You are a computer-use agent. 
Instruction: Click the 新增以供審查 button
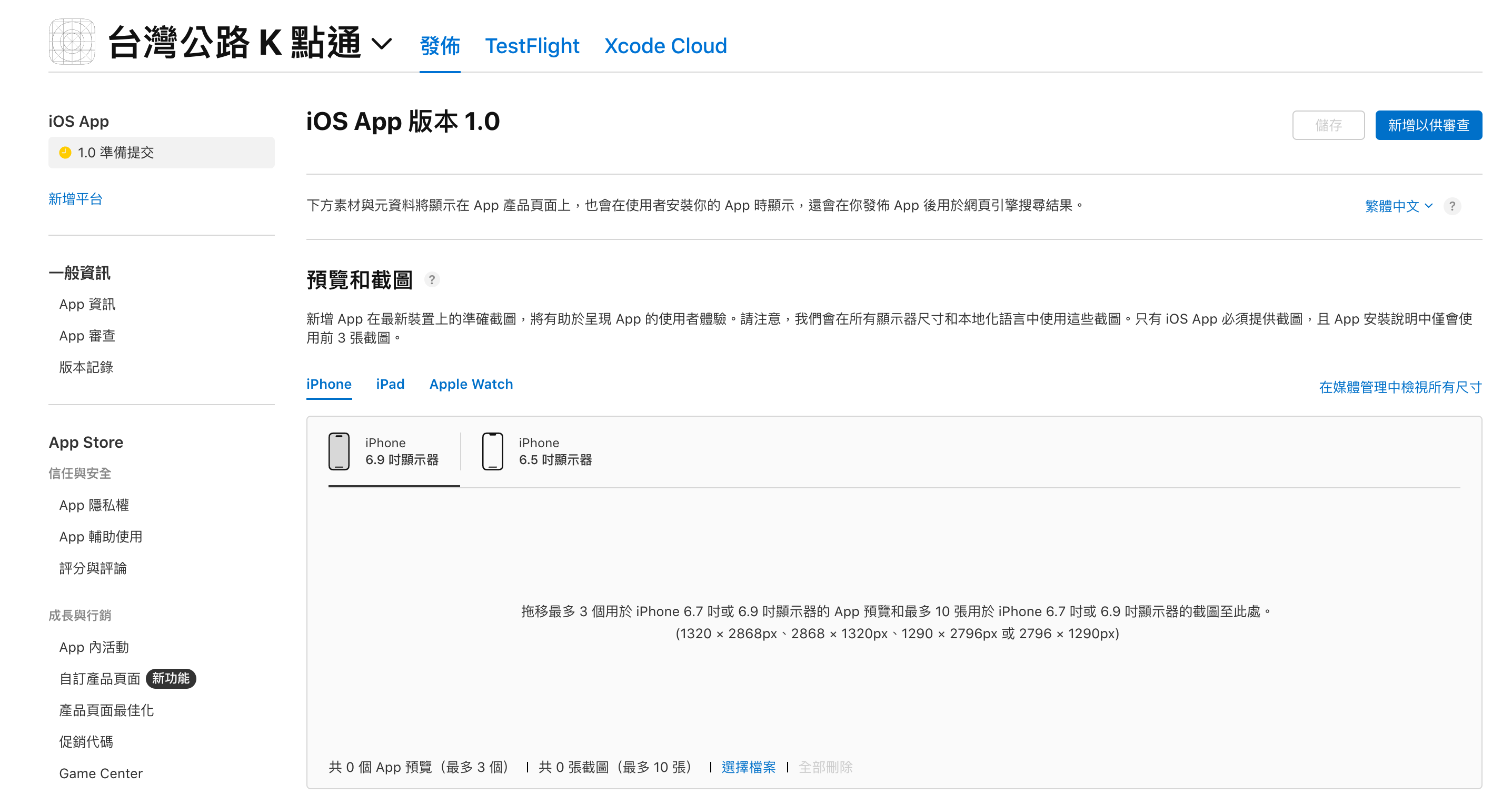pyautogui.click(x=1428, y=125)
